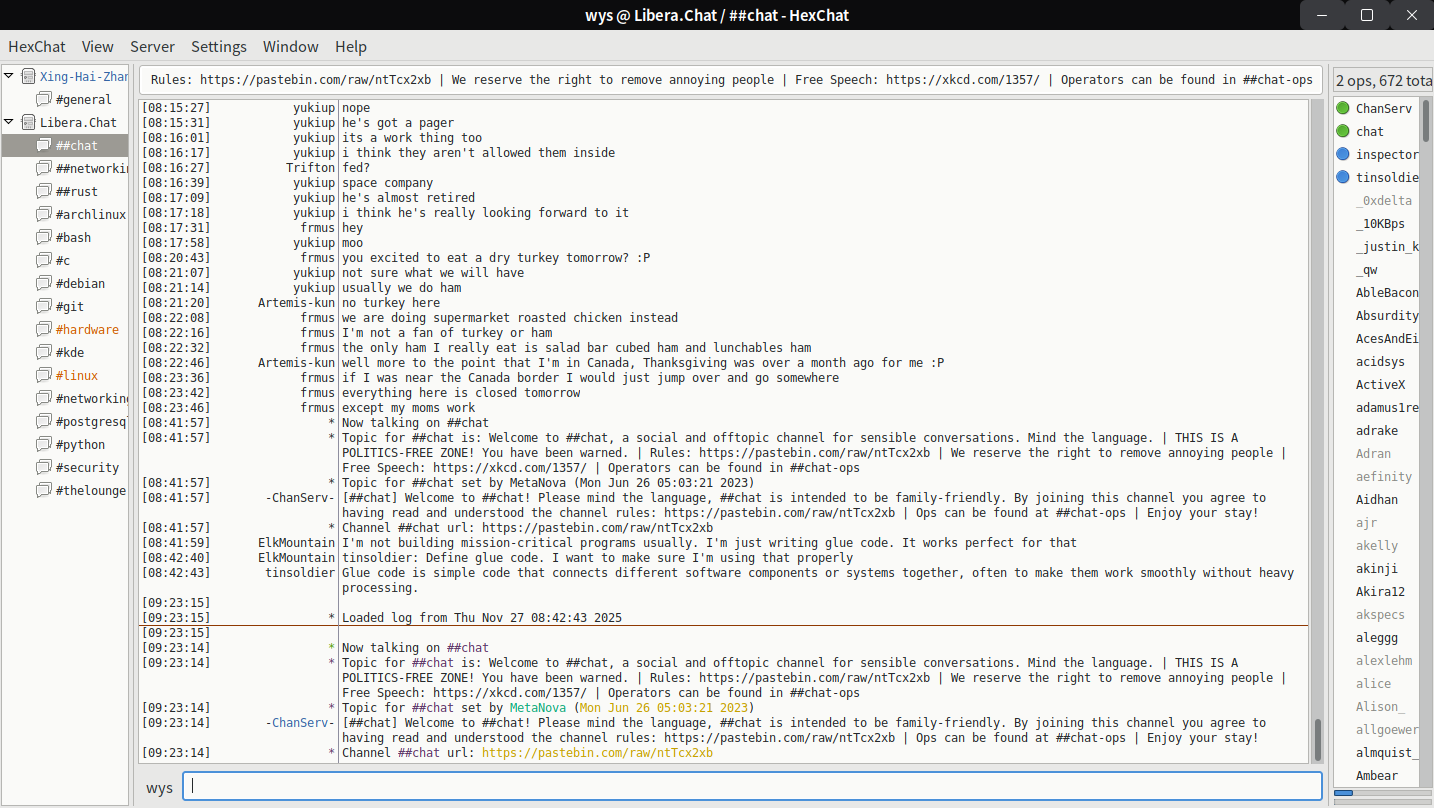Click the channel icon next to ##rust
Screen dimensions: 1434x808
44,191
